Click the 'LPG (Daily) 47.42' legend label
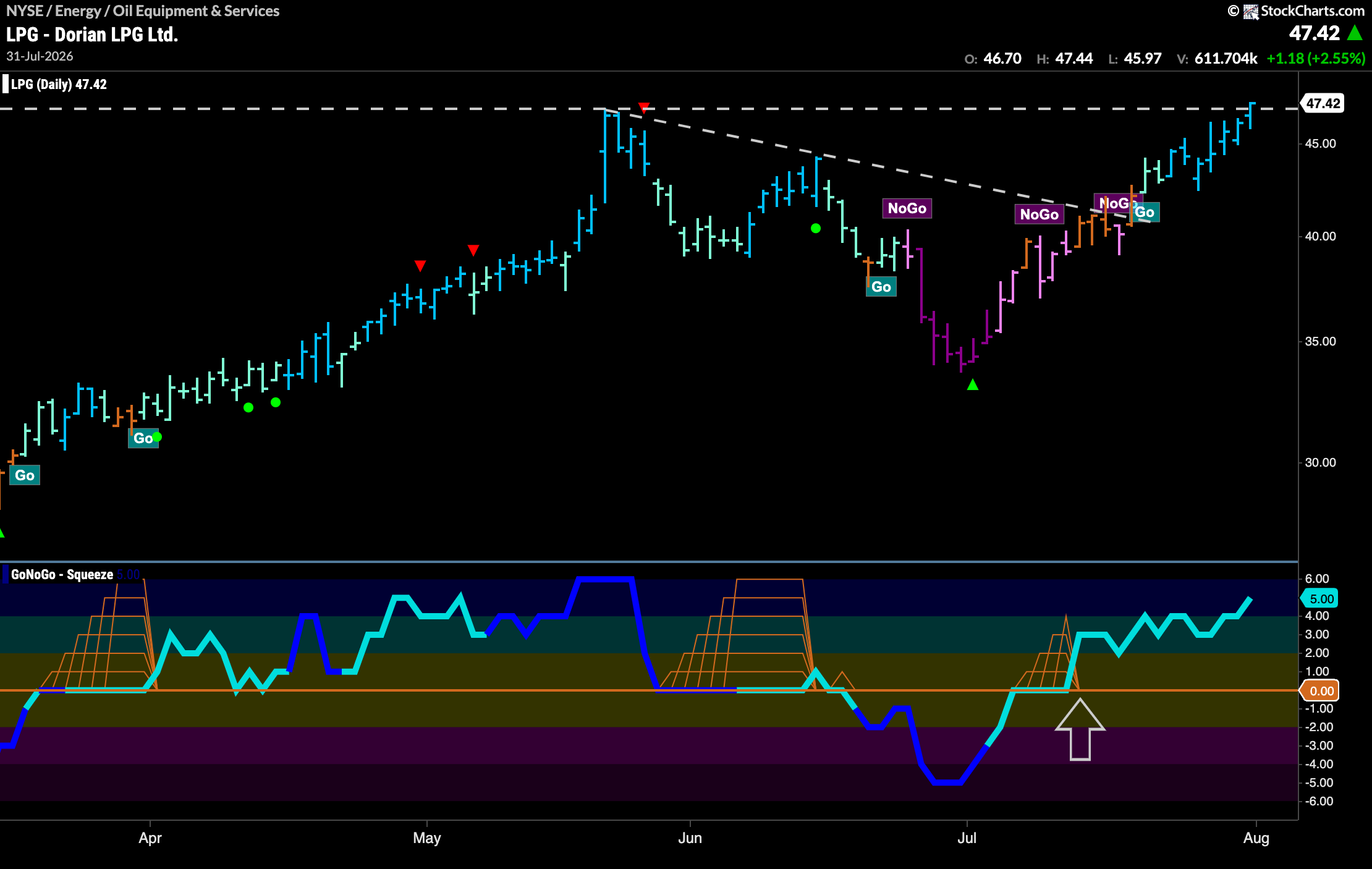1372x869 pixels. coord(59,84)
